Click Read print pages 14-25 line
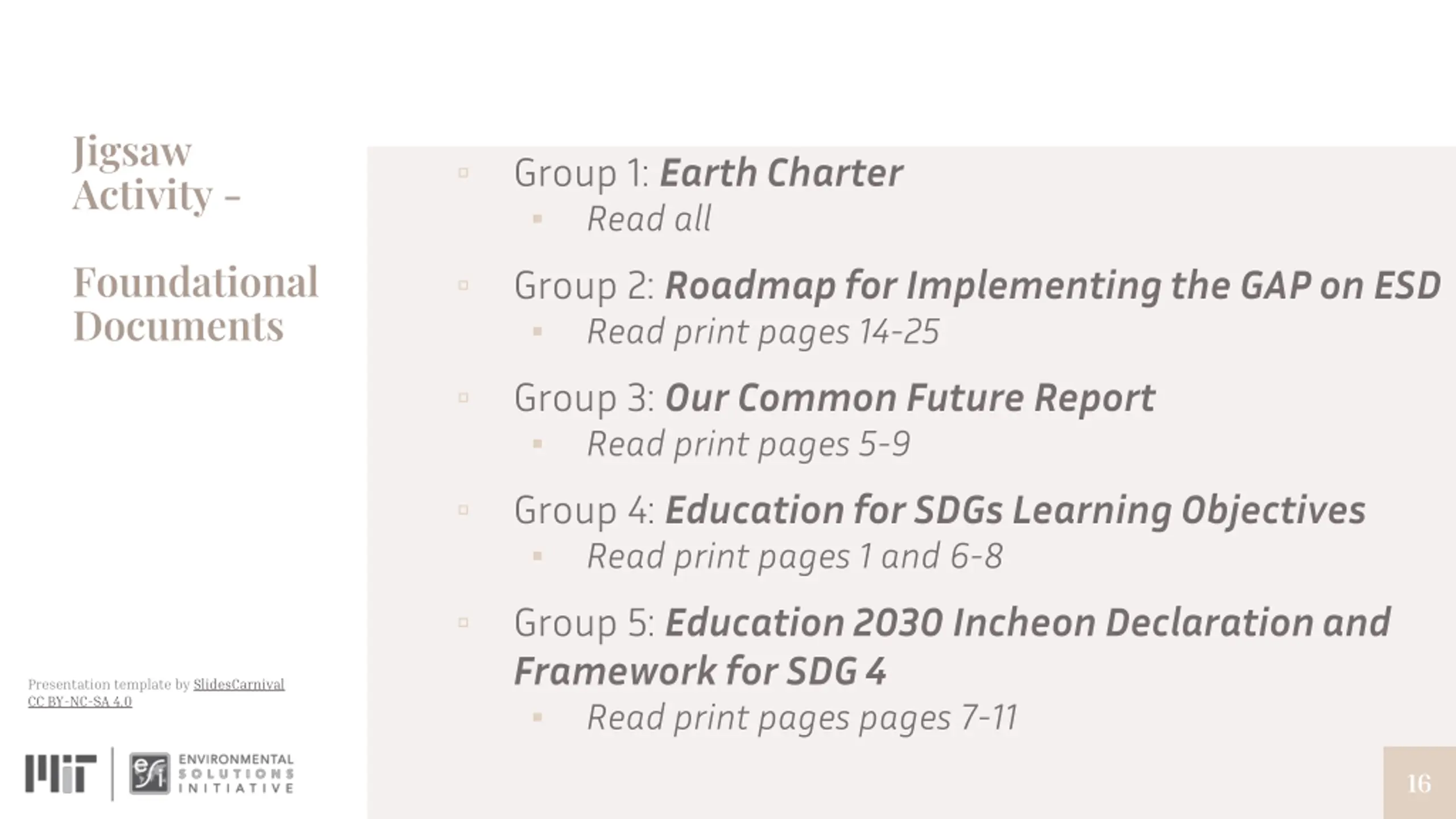The width and height of the screenshot is (1456, 819). click(763, 332)
